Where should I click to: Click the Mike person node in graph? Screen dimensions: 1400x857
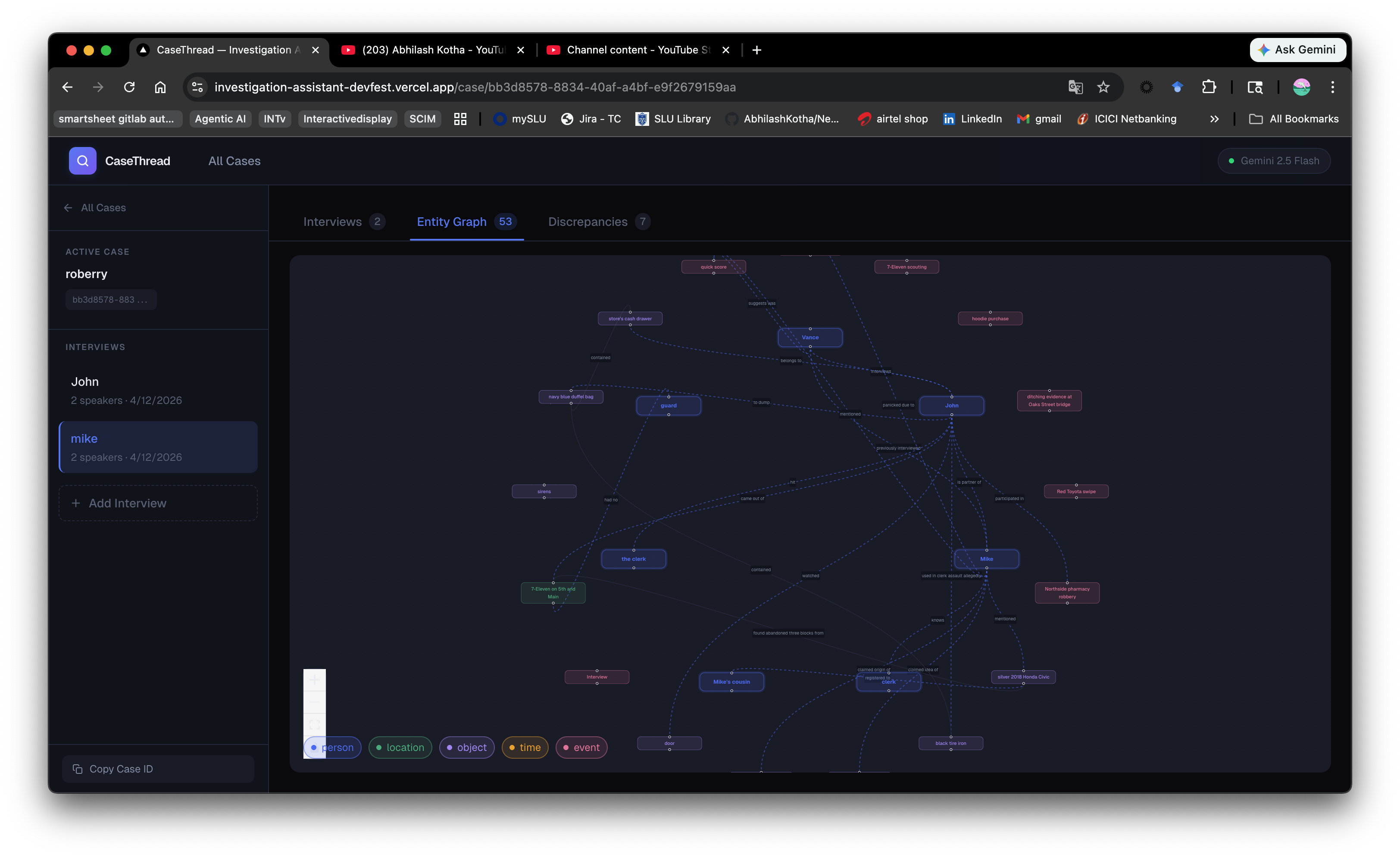986,559
